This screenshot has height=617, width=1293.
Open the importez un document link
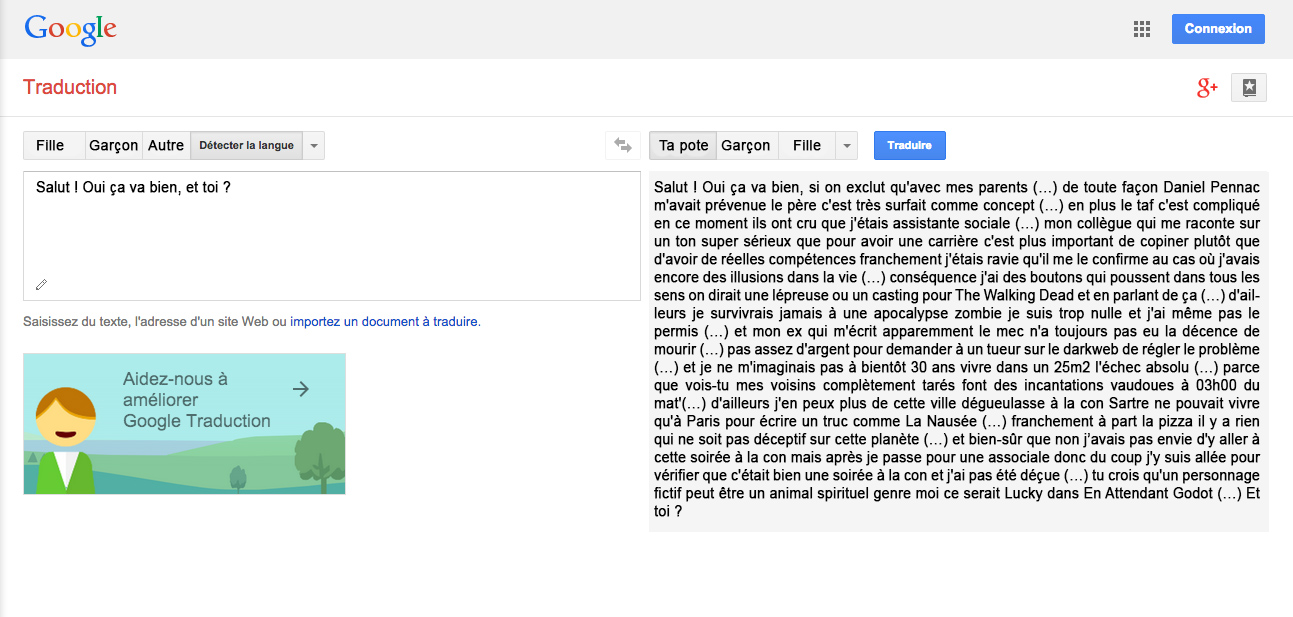pyautogui.click(x=384, y=322)
